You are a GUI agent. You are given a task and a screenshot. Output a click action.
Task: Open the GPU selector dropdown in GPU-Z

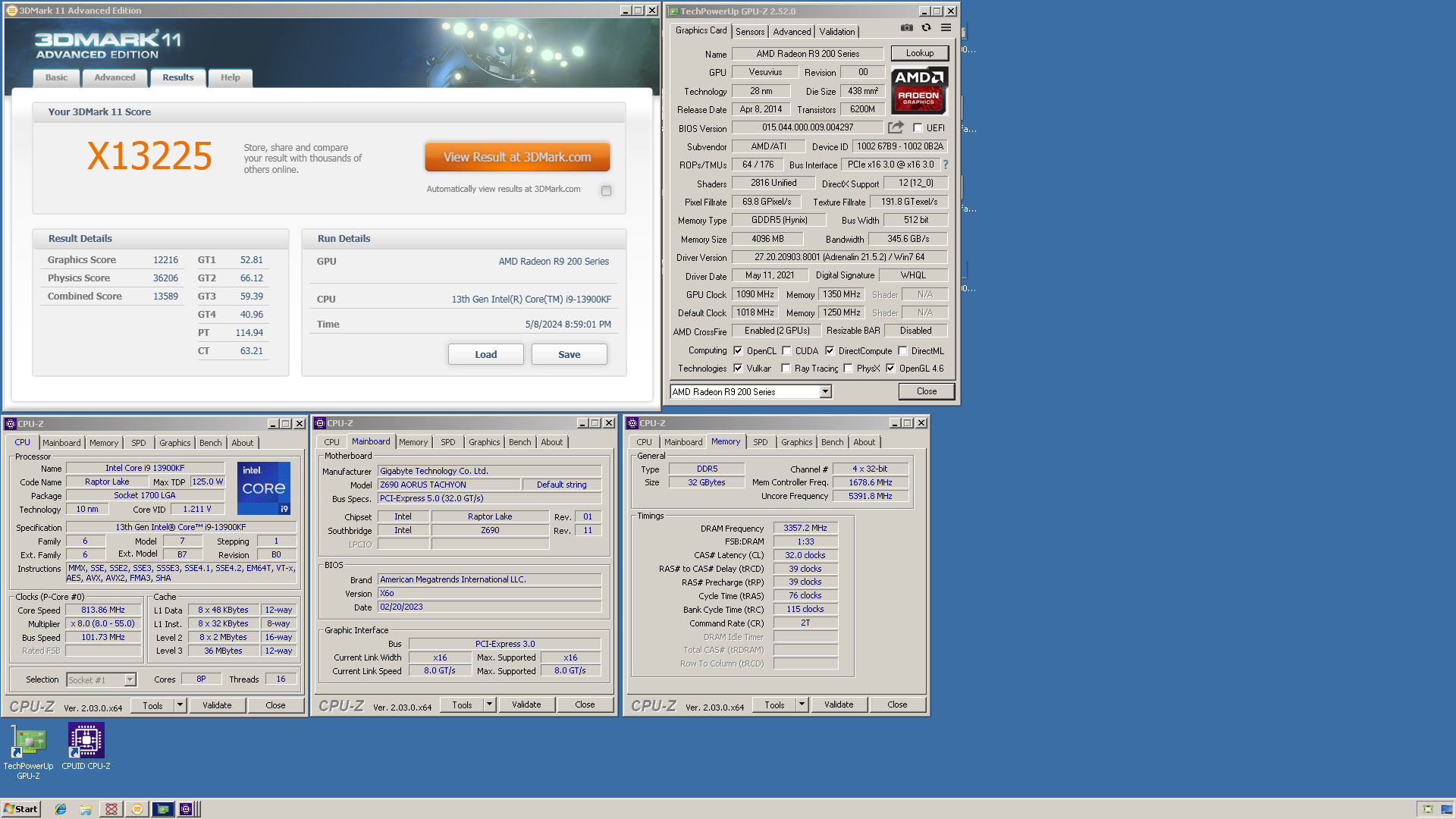coord(825,392)
